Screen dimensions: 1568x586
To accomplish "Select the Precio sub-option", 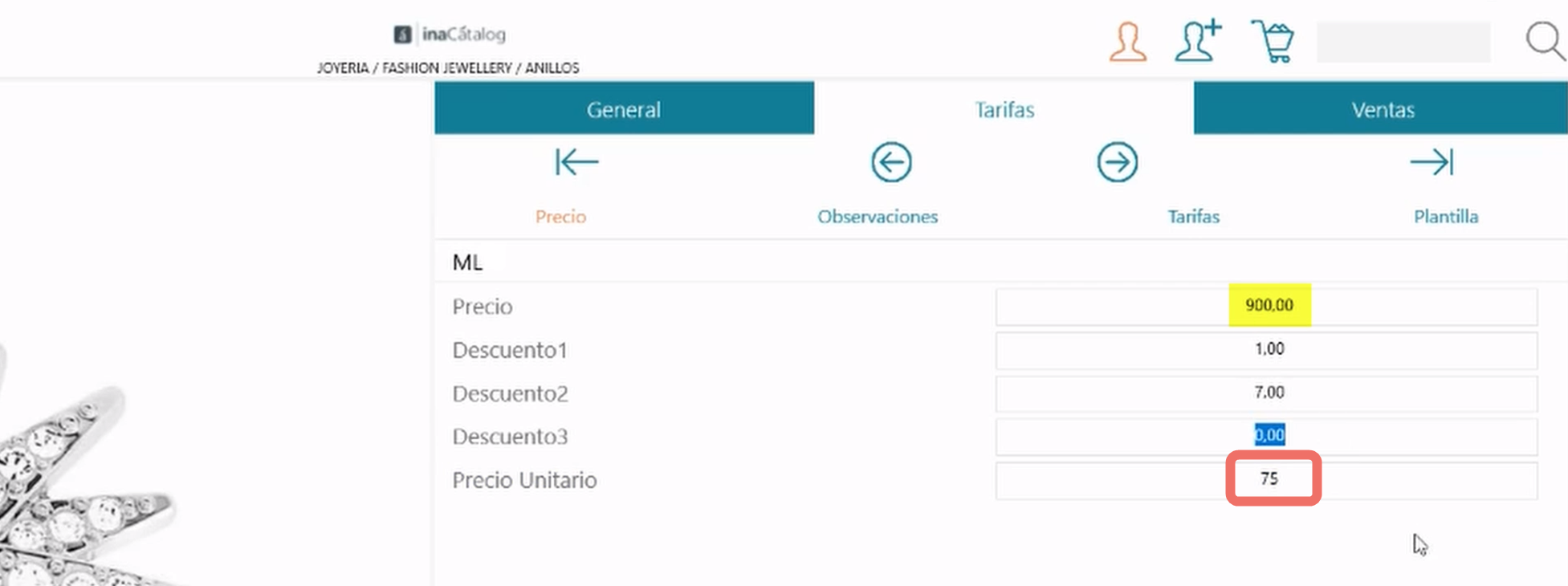I will (560, 217).
